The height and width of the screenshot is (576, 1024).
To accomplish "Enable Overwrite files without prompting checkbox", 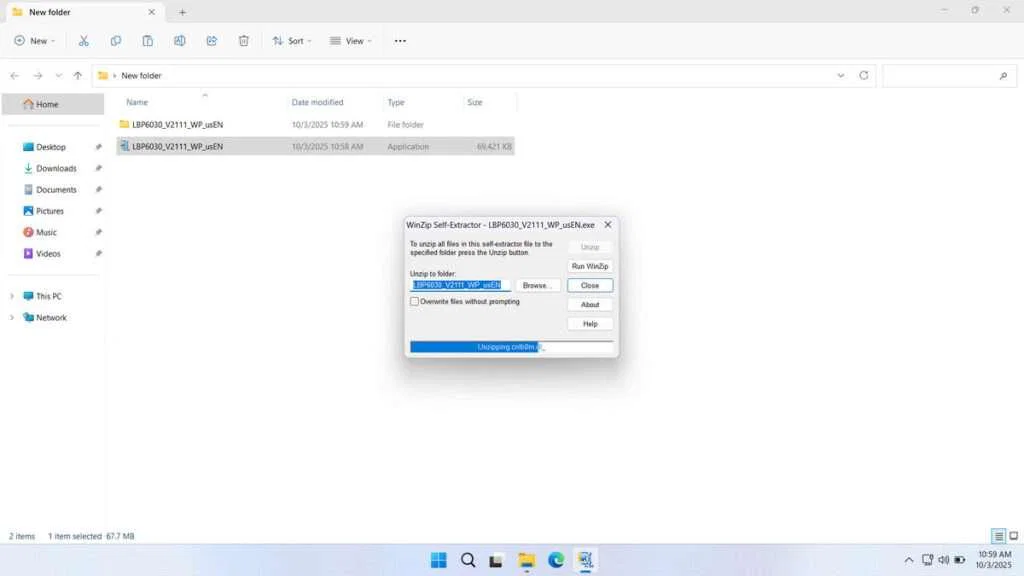I will tap(415, 301).
